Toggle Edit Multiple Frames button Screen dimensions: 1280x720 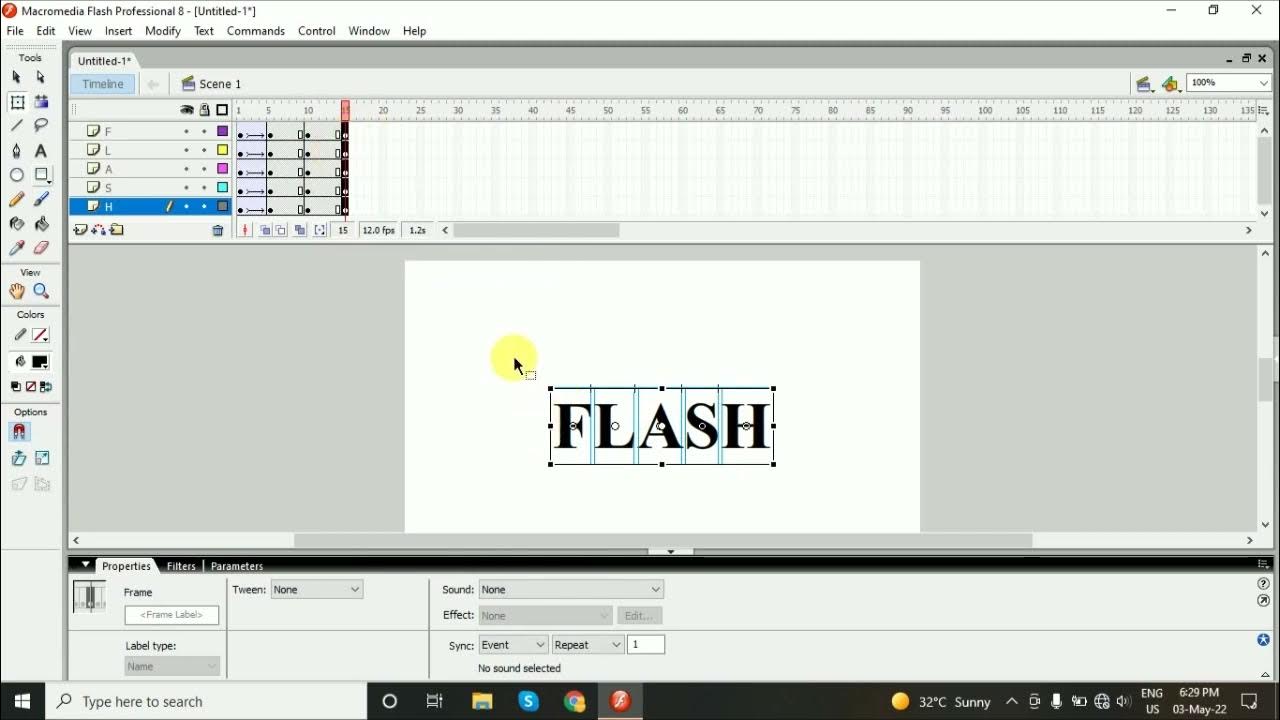pyautogui.click(x=300, y=230)
